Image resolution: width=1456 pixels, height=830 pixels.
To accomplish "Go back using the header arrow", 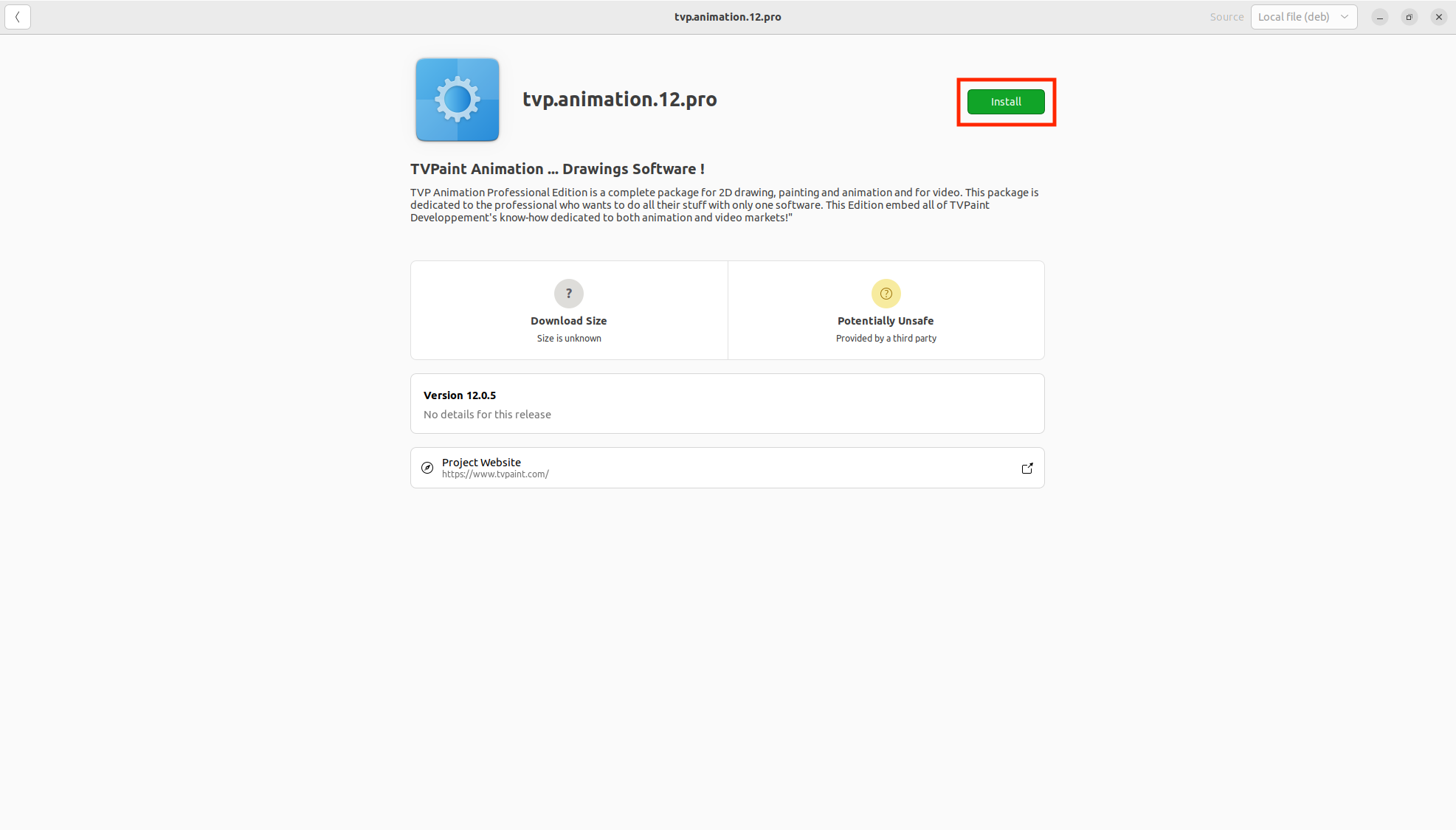I will (x=18, y=17).
